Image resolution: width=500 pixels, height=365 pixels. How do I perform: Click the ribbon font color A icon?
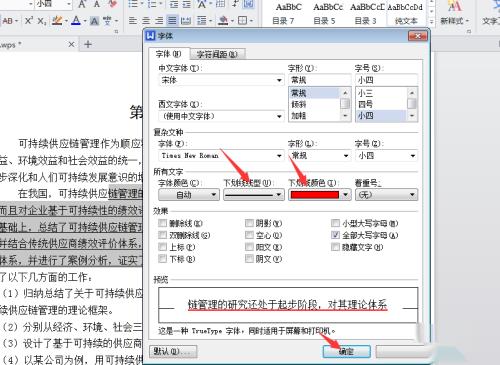point(76,21)
